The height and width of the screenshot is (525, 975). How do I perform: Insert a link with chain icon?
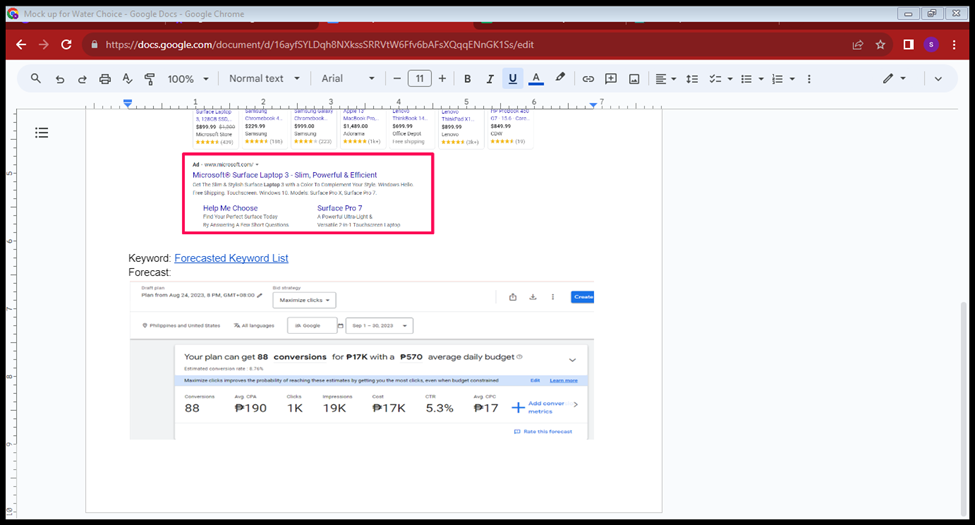pyautogui.click(x=588, y=79)
